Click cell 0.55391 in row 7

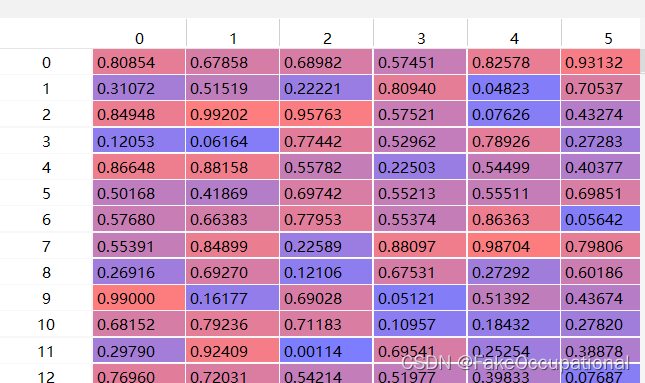(139, 246)
